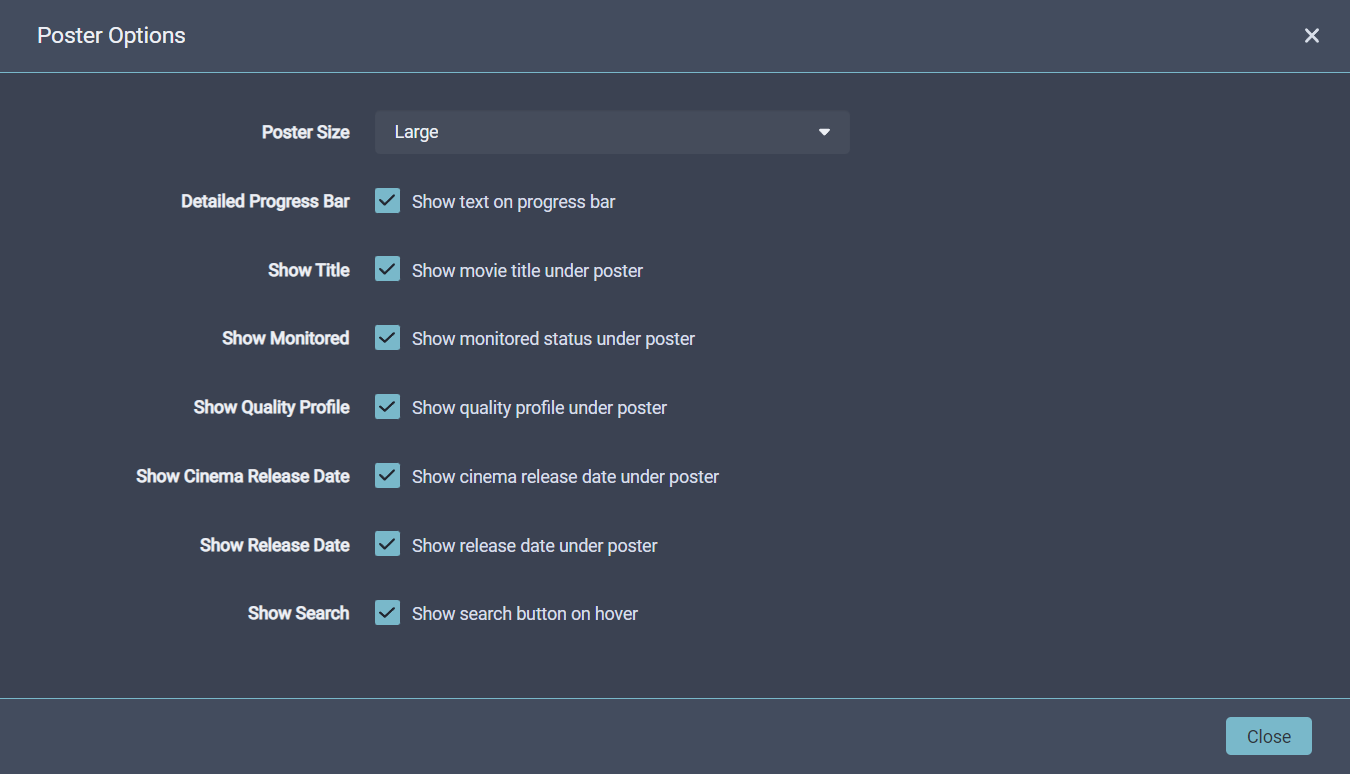Click the 'Show cinema release date under poster' text
The height and width of the screenshot is (774, 1350).
[x=565, y=477]
